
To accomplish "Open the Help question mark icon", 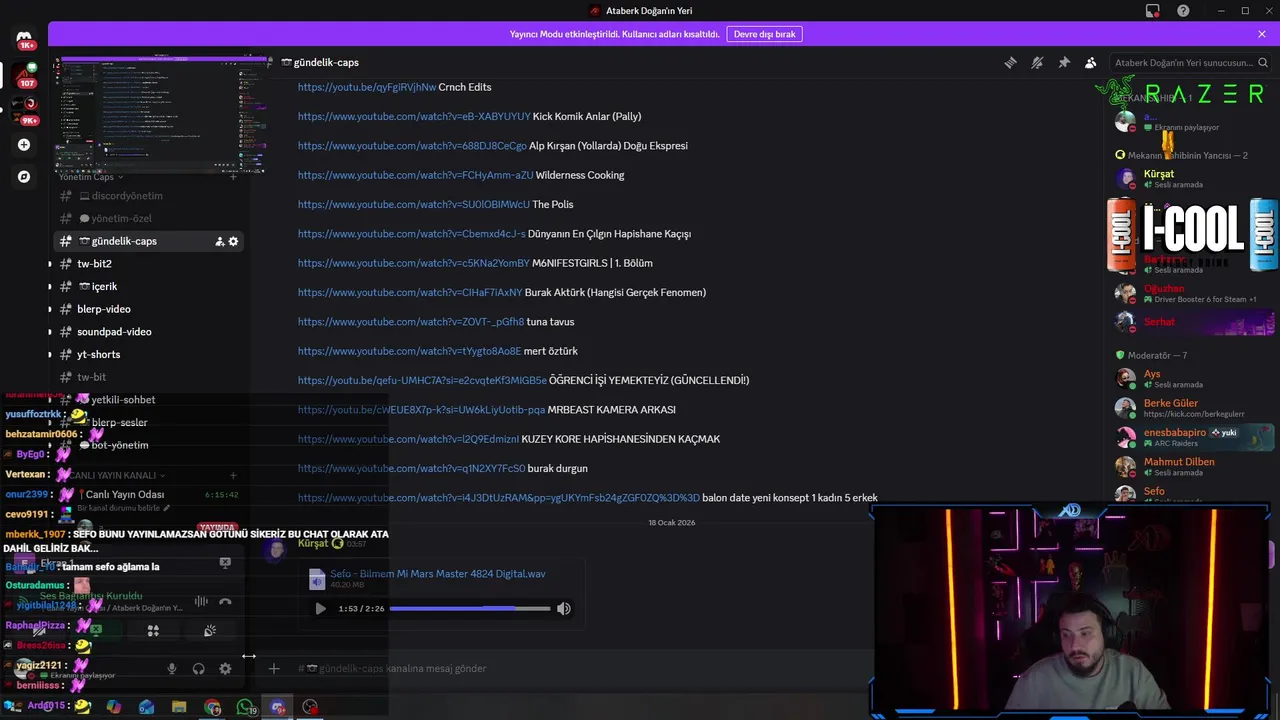I will point(1183,11).
